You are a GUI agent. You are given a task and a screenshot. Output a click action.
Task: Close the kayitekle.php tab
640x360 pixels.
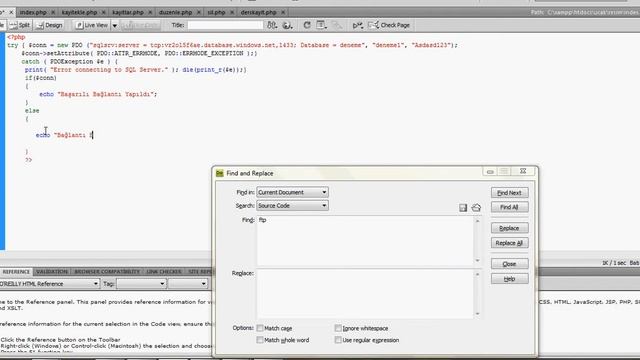tap(104, 12)
